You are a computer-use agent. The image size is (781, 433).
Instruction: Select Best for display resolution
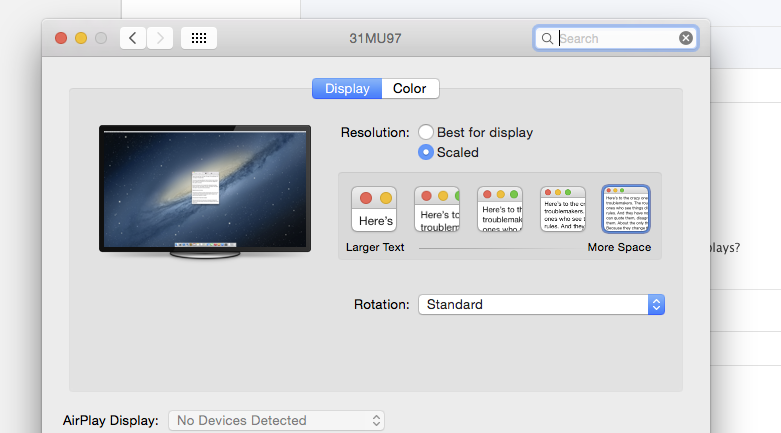point(426,132)
